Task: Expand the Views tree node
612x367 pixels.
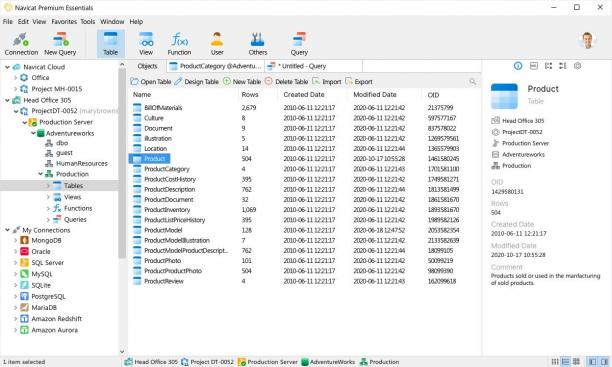Action: (48, 197)
